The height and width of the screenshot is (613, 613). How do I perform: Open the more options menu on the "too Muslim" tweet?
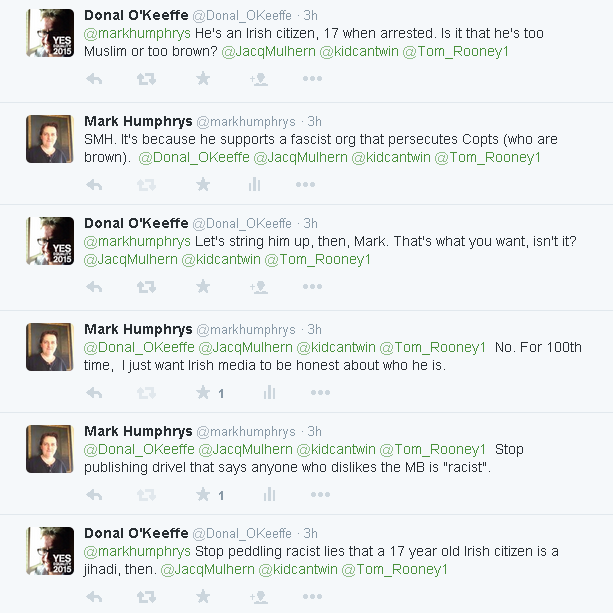click(306, 78)
